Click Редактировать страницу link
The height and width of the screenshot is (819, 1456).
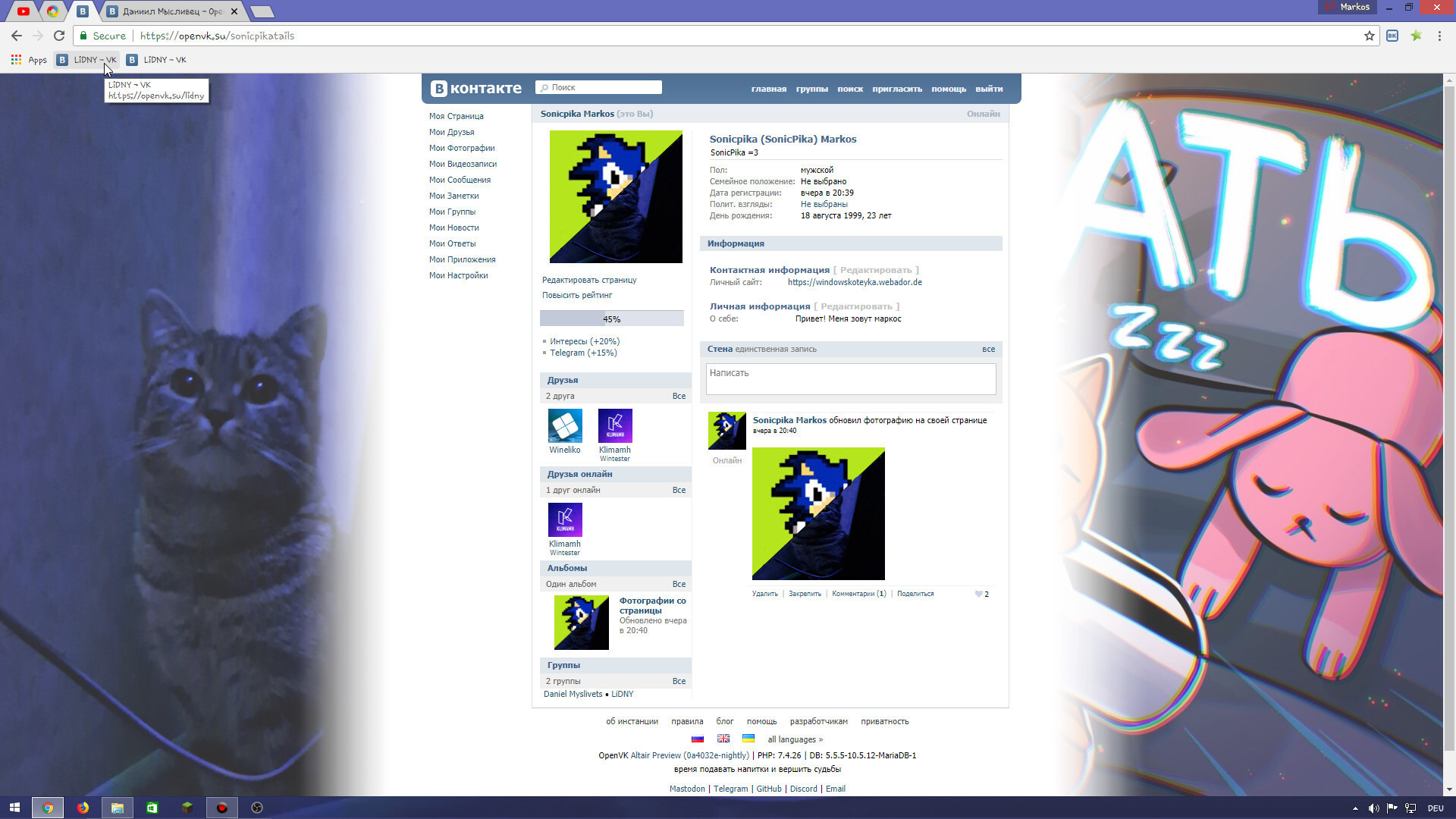(x=589, y=280)
